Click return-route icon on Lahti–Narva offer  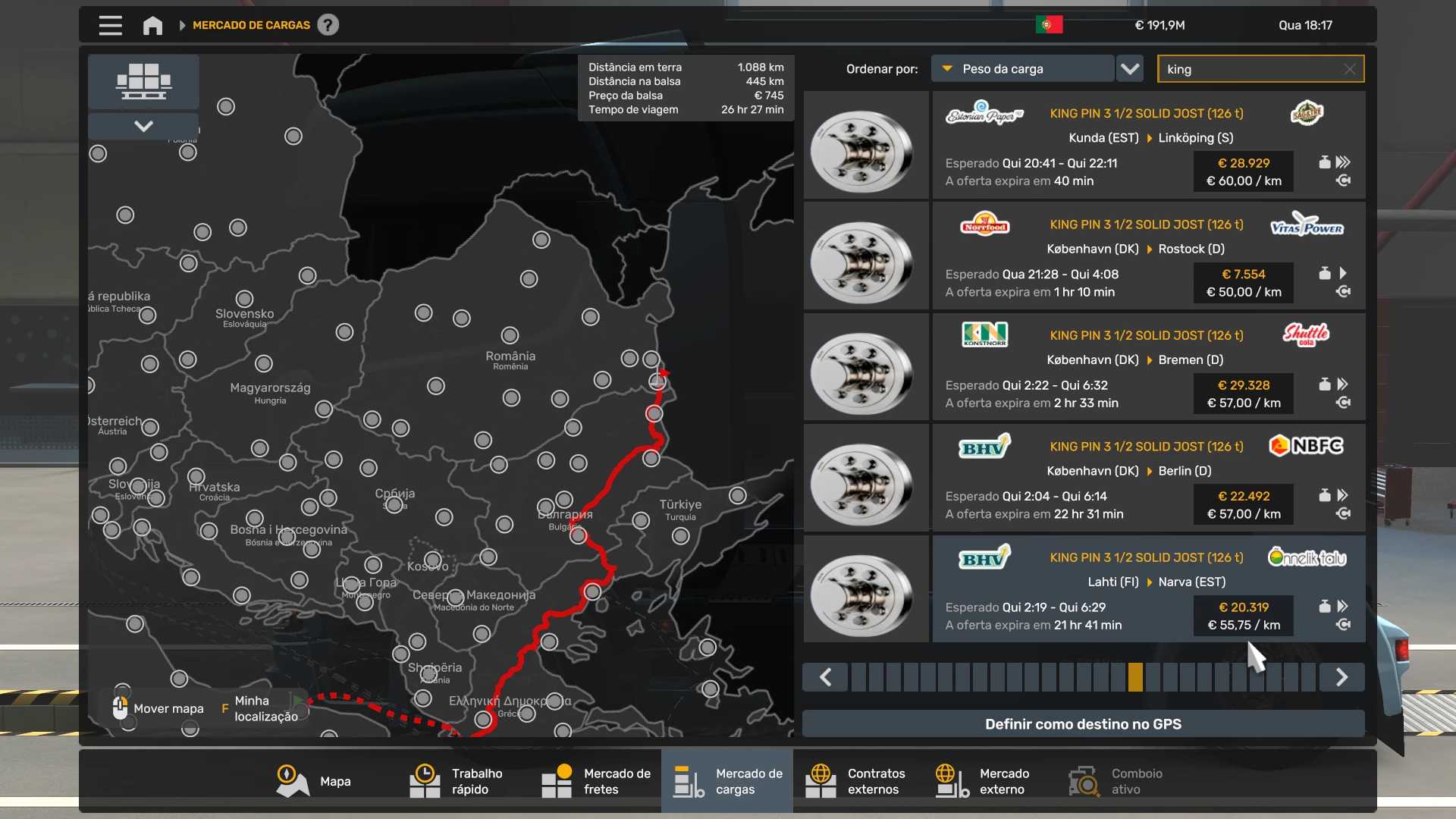click(1343, 625)
